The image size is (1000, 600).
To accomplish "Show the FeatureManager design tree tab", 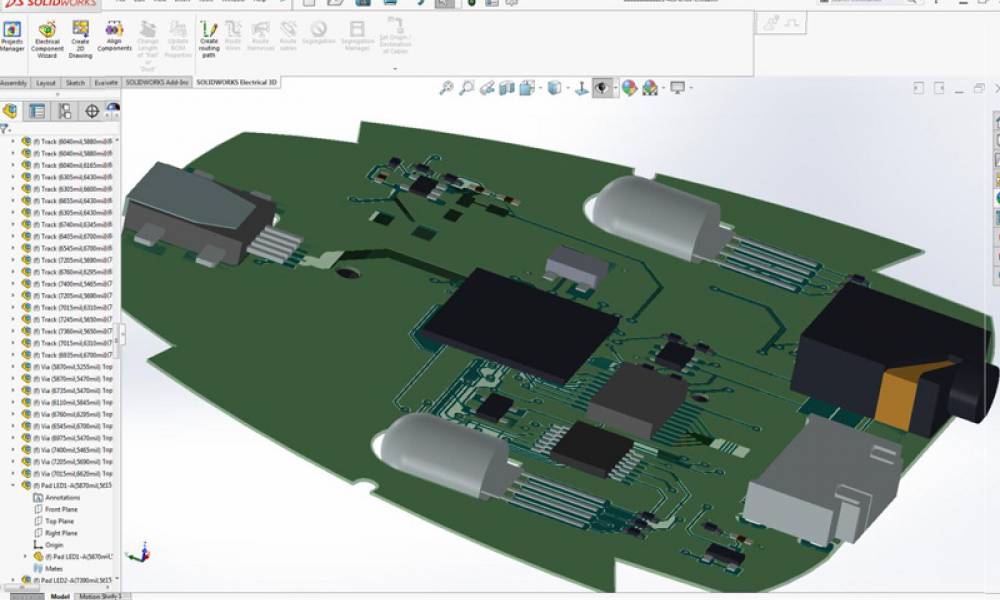I will 10,111.
